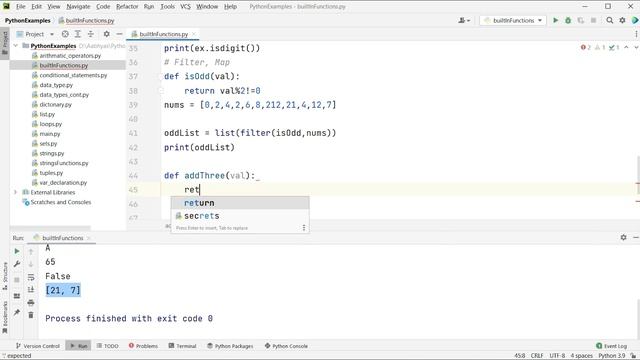640x360 pixels.
Task: Open Python Packages tool window
Action: [230, 346]
